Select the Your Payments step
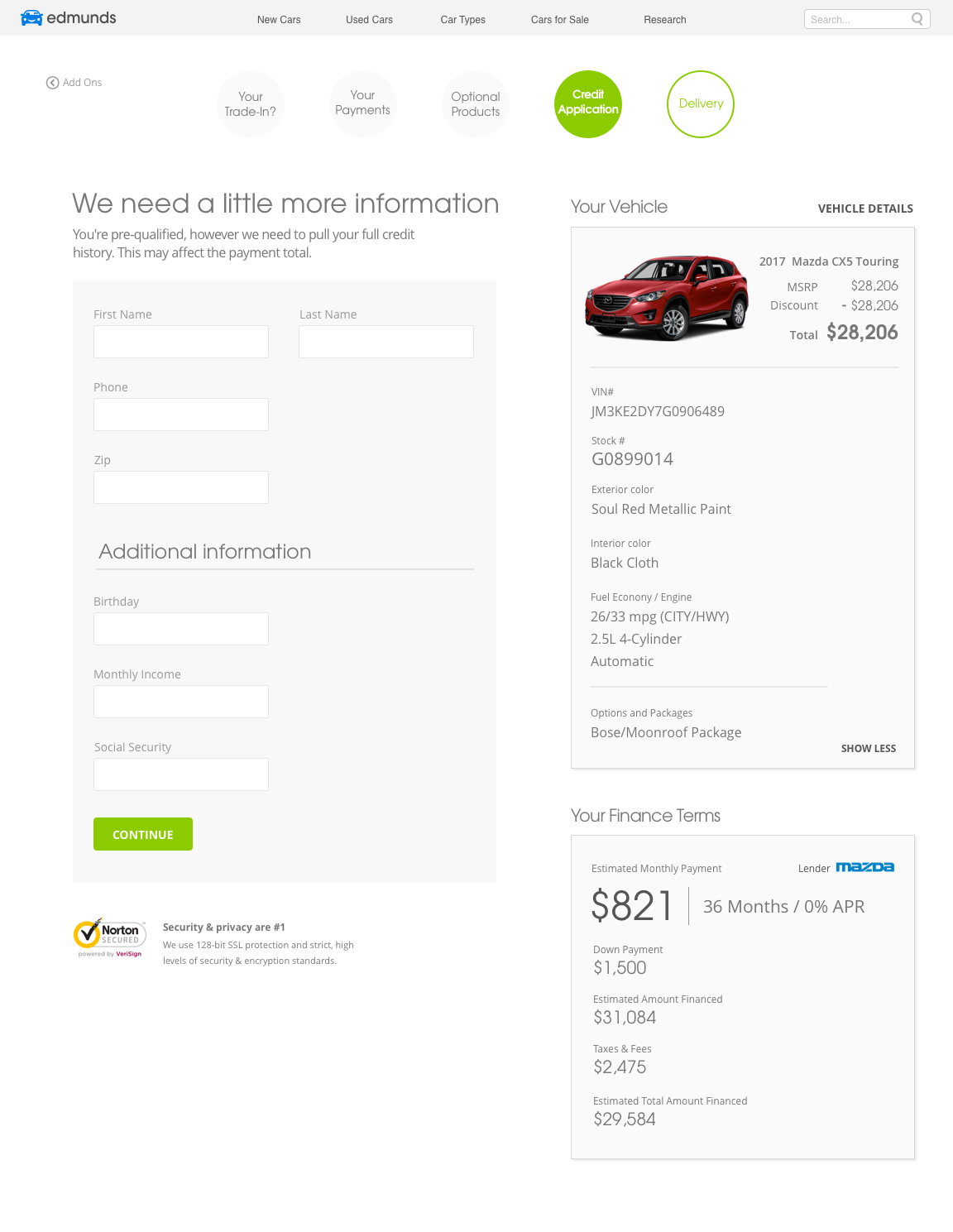This screenshot has height=1232, width=953. pyautogui.click(x=362, y=103)
